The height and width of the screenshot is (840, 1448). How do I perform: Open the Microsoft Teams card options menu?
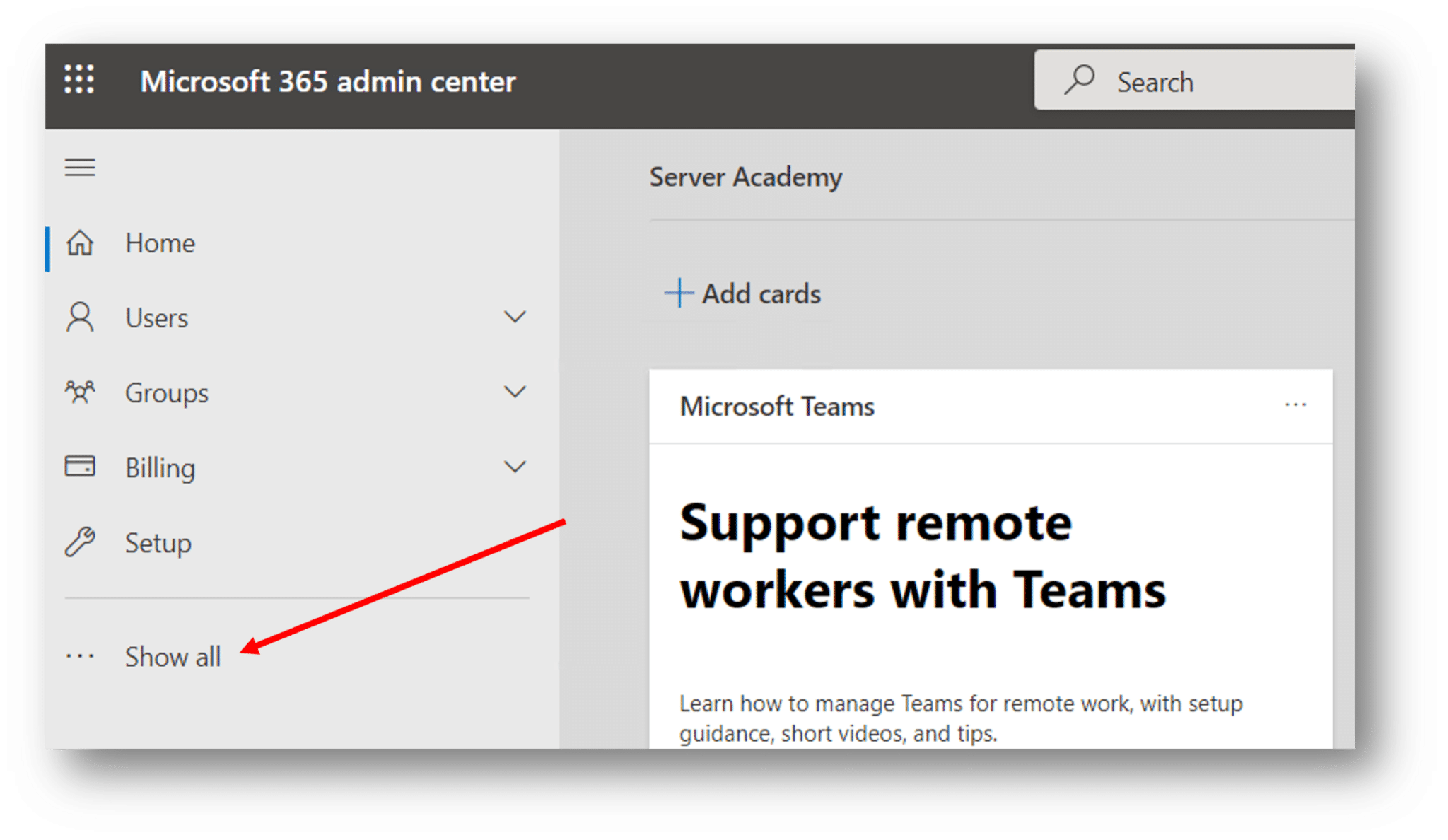tap(1296, 404)
